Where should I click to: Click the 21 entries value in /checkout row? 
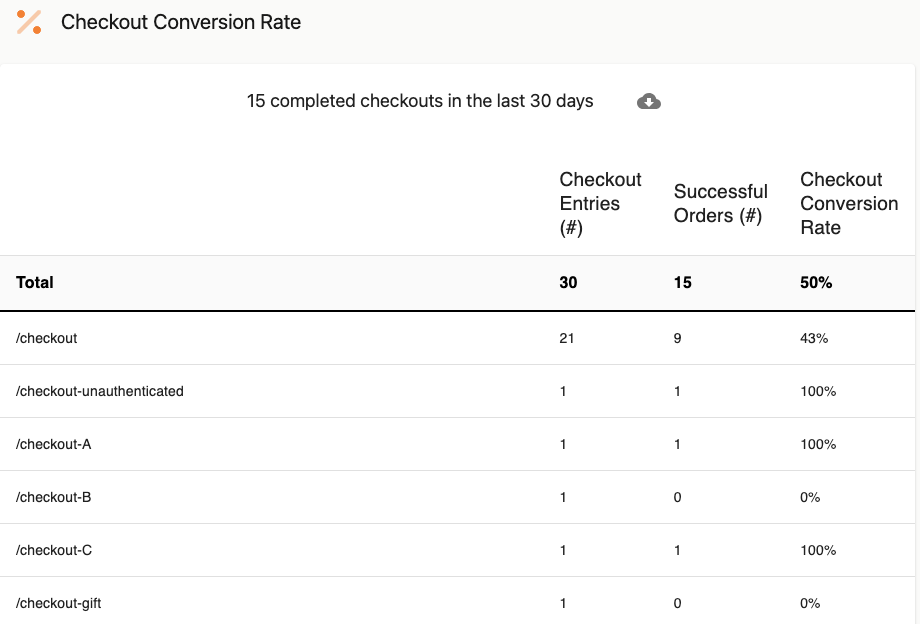point(567,338)
